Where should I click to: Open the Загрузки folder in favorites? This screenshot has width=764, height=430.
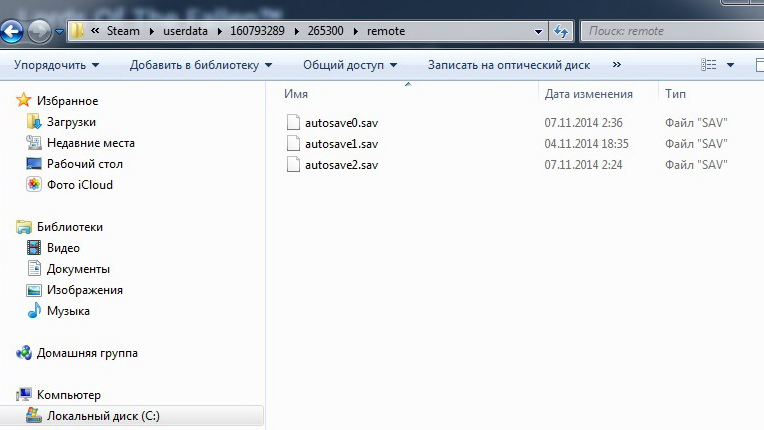pos(70,122)
